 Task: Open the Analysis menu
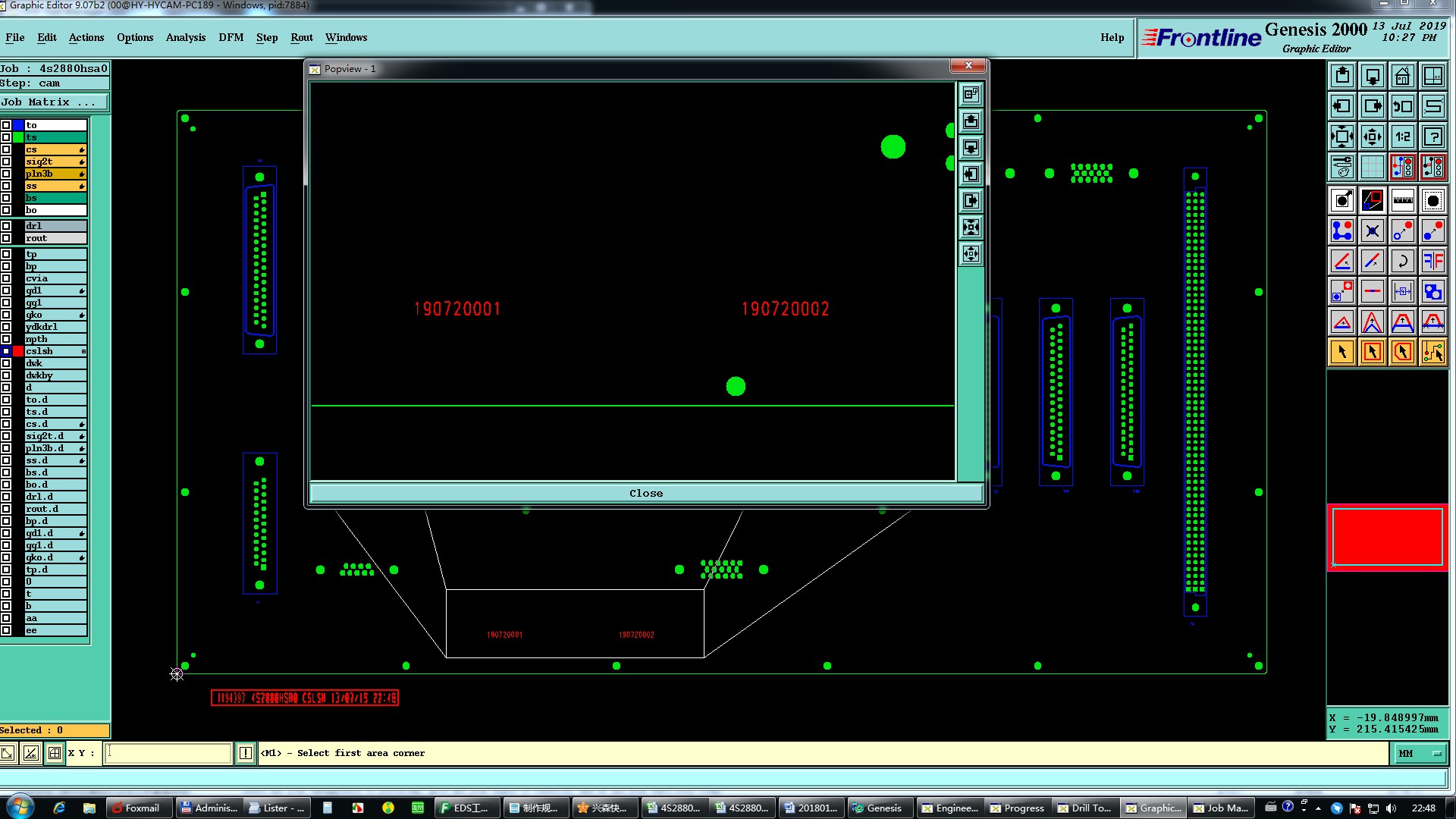(x=185, y=37)
